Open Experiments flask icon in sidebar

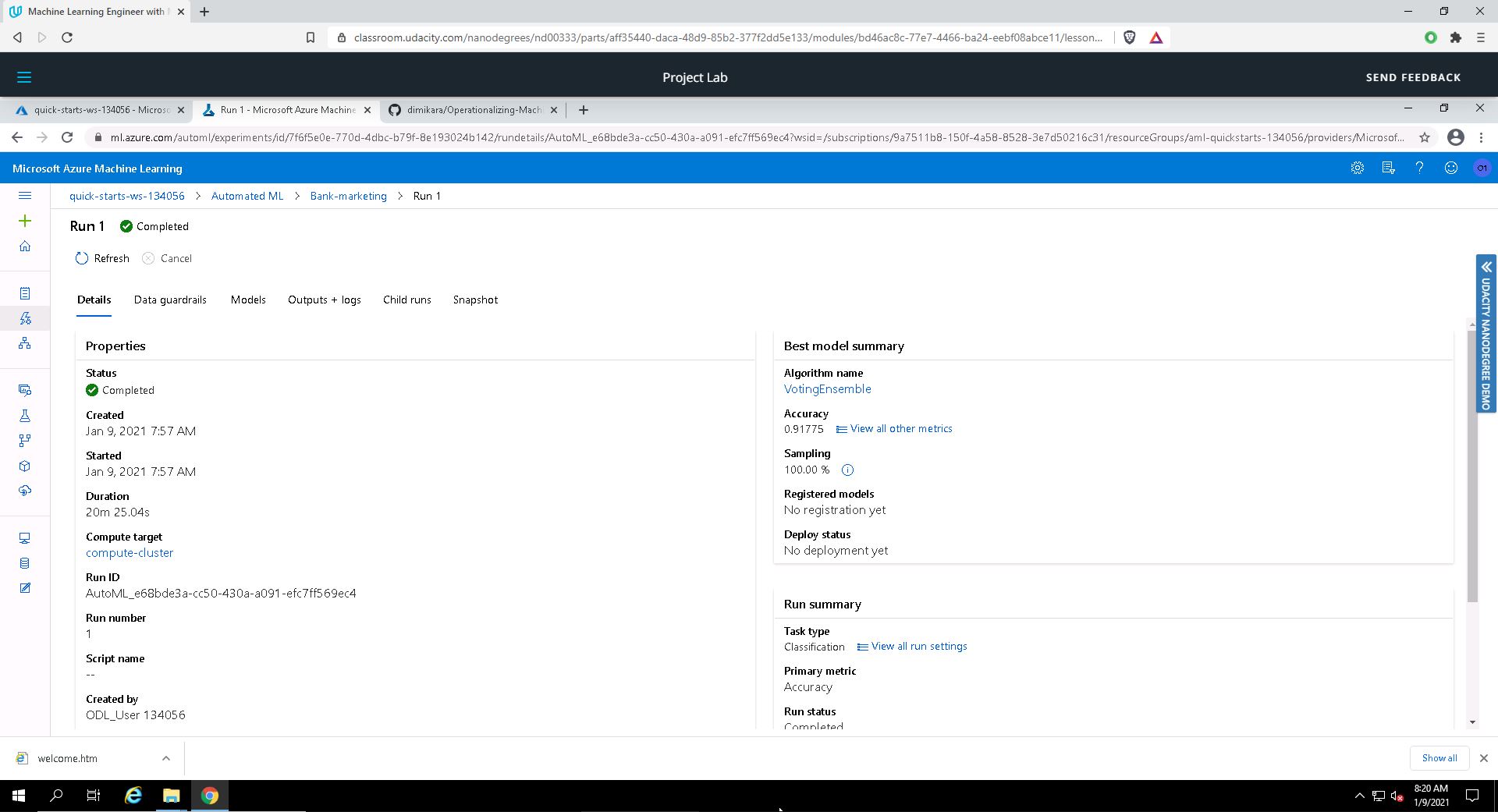click(x=25, y=416)
